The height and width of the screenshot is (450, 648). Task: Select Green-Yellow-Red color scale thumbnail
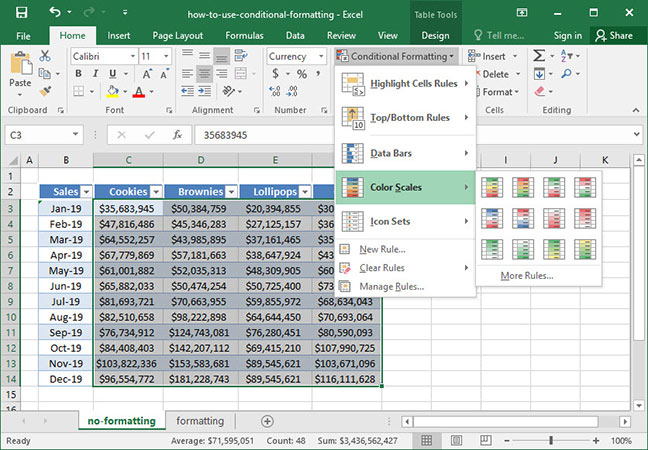tap(492, 187)
